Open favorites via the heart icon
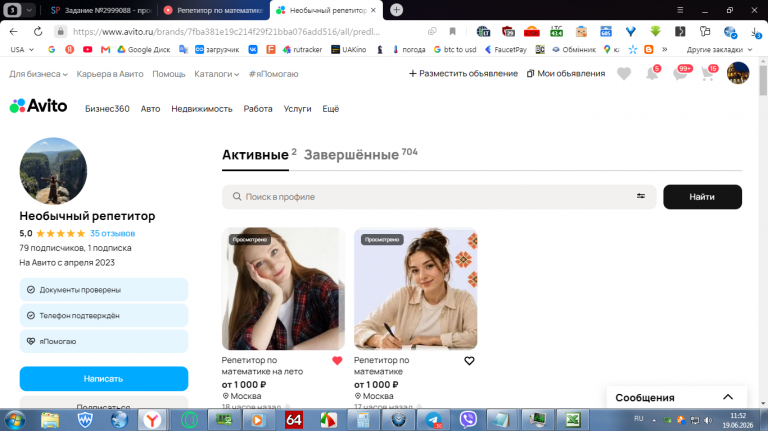This screenshot has width=768, height=431. click(x=624, y=74)
